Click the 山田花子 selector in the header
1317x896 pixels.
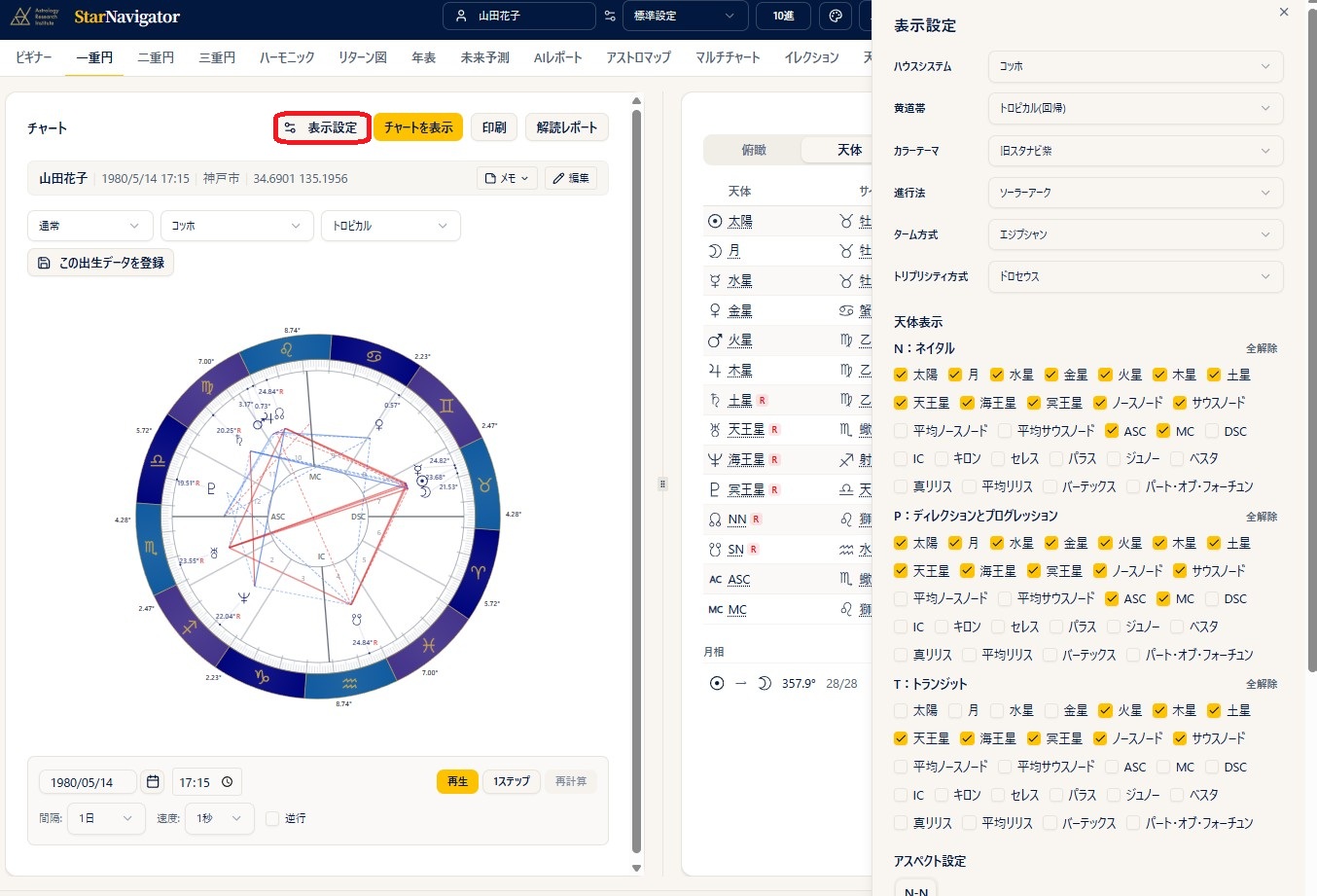[x=519, y=17]
